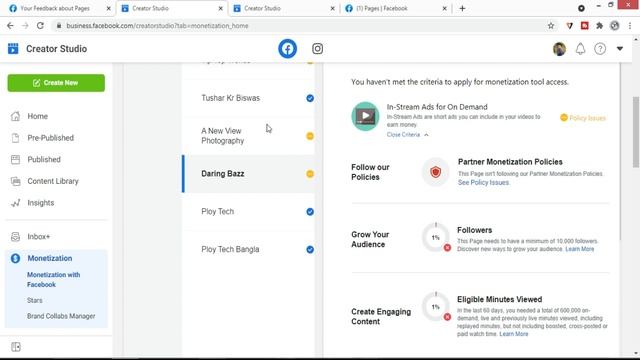Open the Stars submenu item
The width and height of the screenshot is (640, 360).
(x=35, y=300)
